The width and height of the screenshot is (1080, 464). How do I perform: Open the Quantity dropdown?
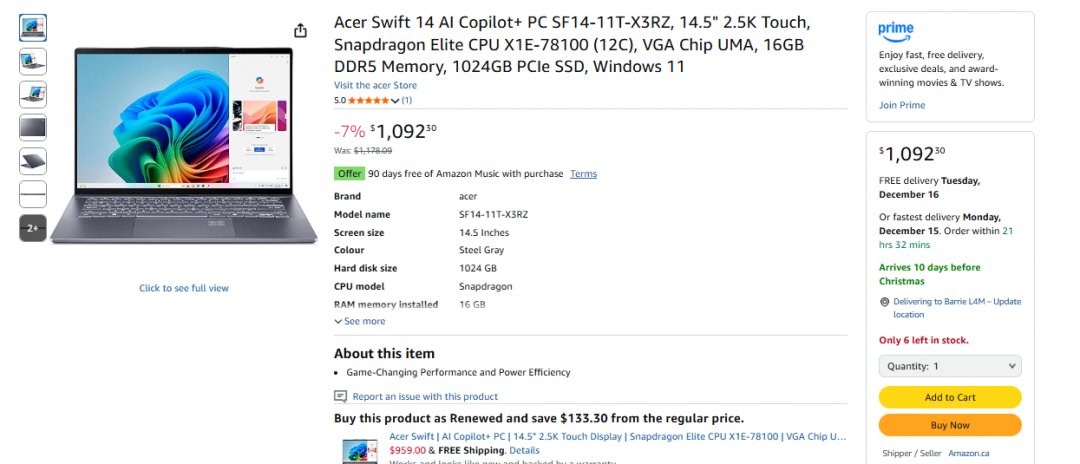click(950, 366)
